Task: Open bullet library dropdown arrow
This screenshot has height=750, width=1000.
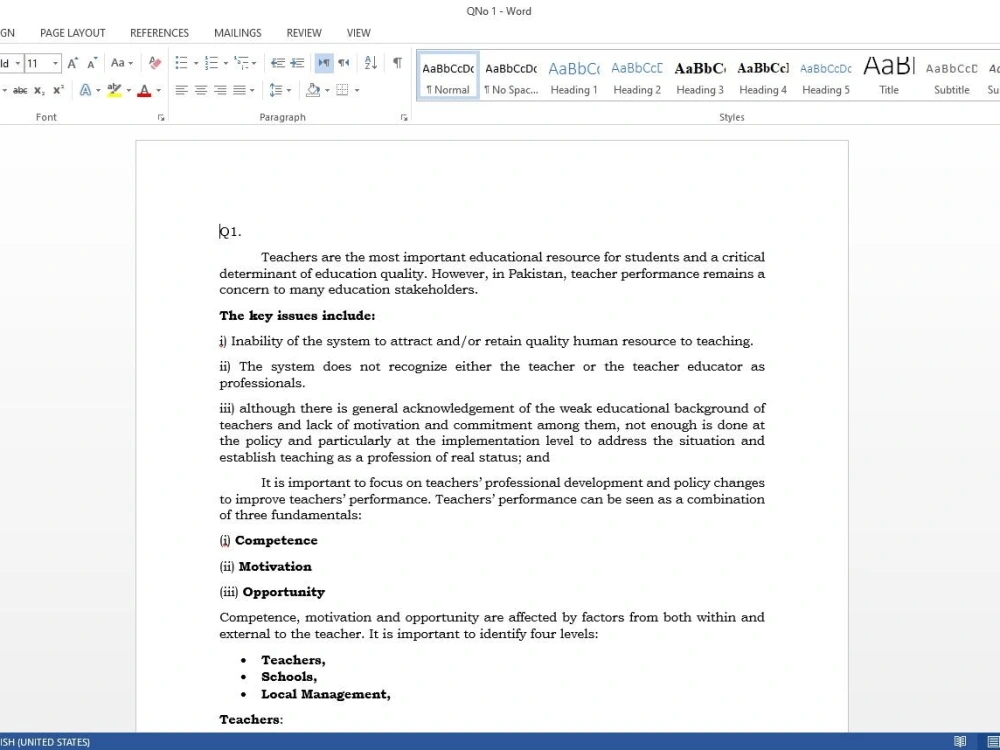Action: click(x=196, y=63)
